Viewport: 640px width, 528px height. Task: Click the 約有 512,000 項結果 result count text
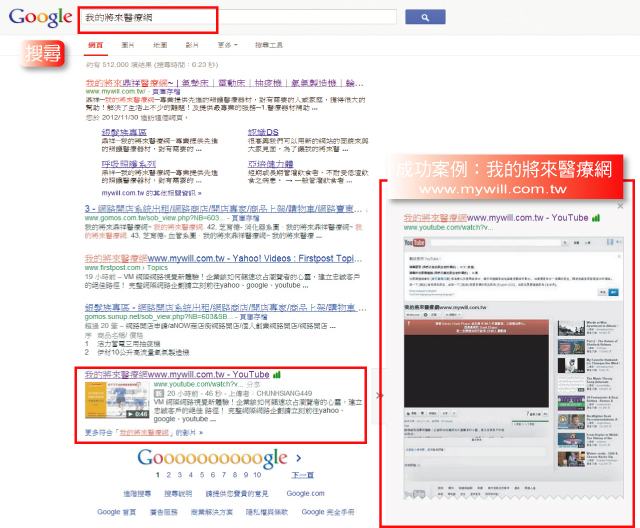click(152, 64)
